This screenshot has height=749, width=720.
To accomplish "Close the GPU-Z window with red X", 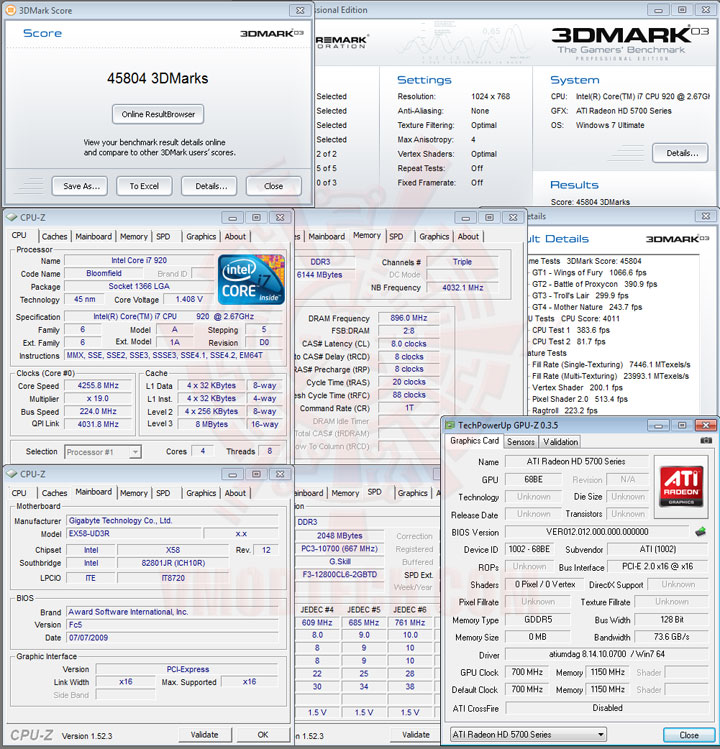I will tap(705, 425).
